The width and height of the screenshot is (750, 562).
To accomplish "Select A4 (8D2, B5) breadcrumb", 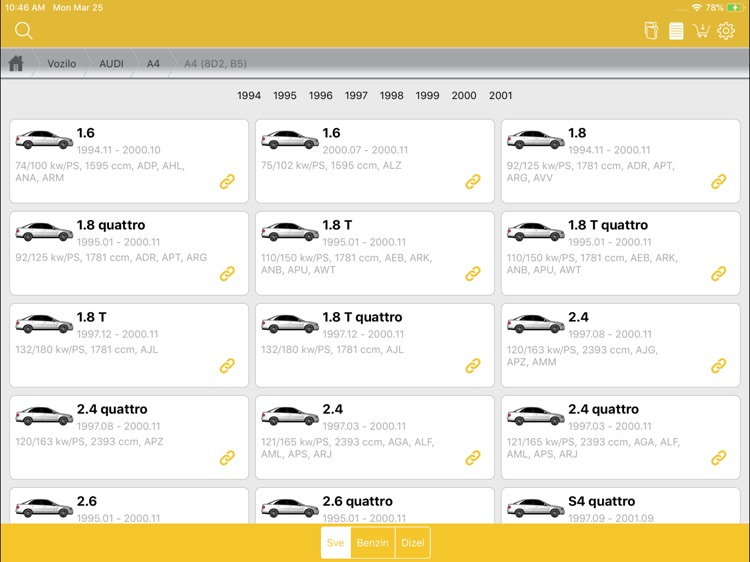I will click(215, 64).
